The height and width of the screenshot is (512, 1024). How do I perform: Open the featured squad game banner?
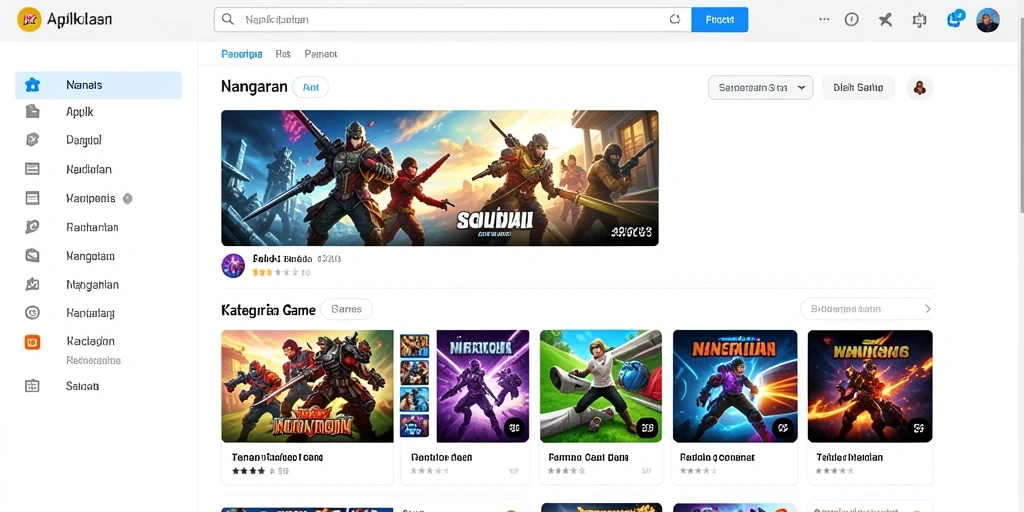coord(440,178)
